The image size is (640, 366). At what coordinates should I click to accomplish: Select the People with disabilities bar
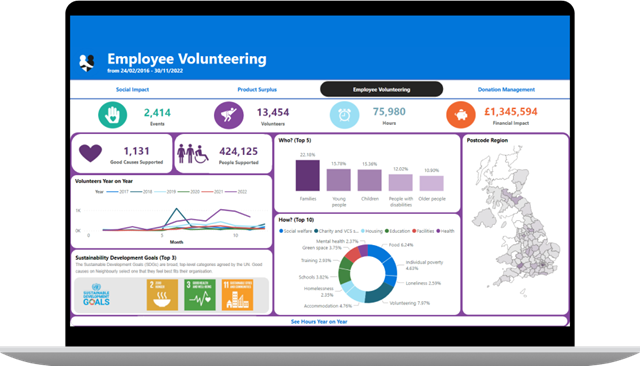pyautogui.click(x=400, y=183)
